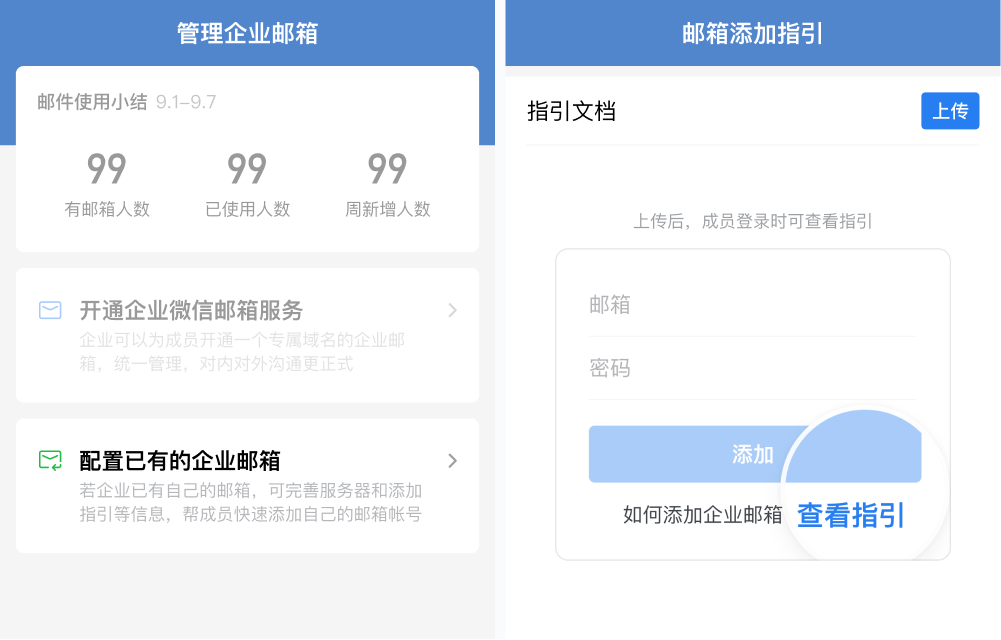Click the 管理企业邮箱 header title
The image size is (1001, 640).
(248, 33)
